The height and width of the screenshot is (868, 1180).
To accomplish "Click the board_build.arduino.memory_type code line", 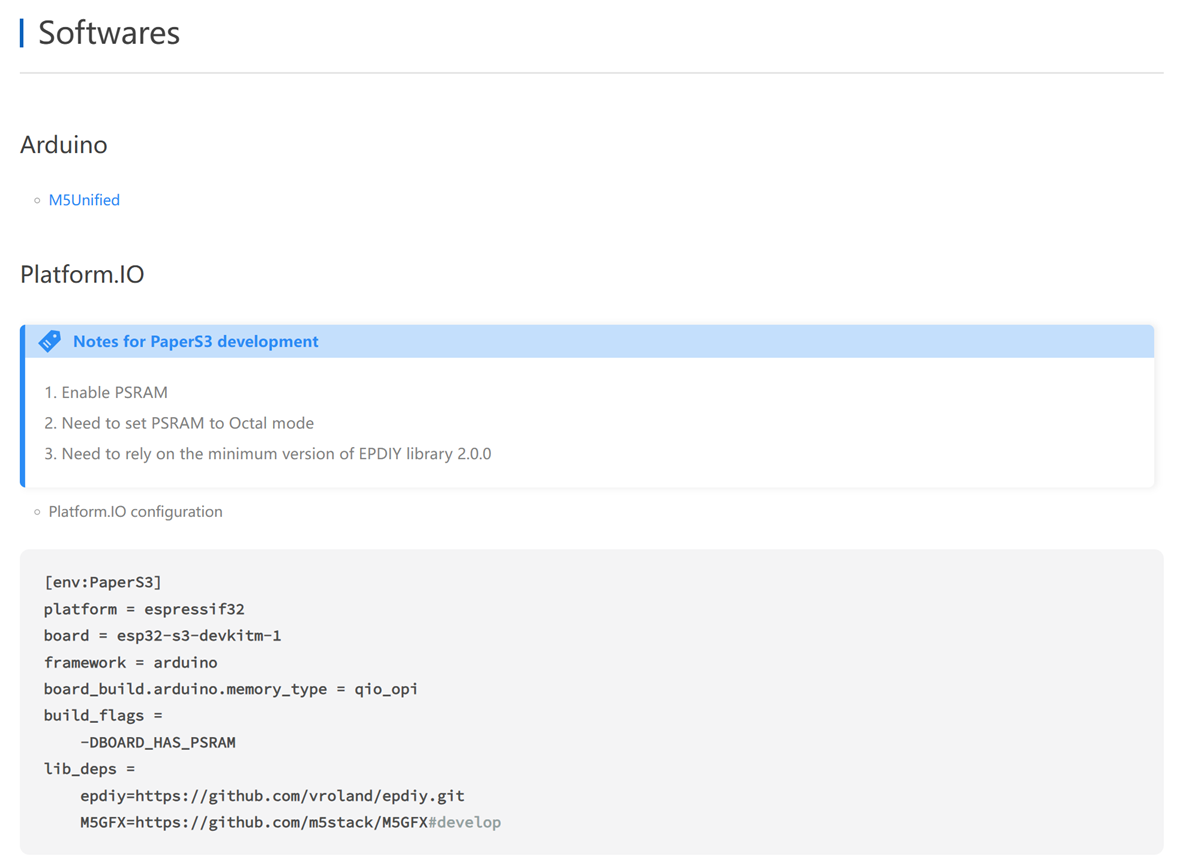I will 230,689.
